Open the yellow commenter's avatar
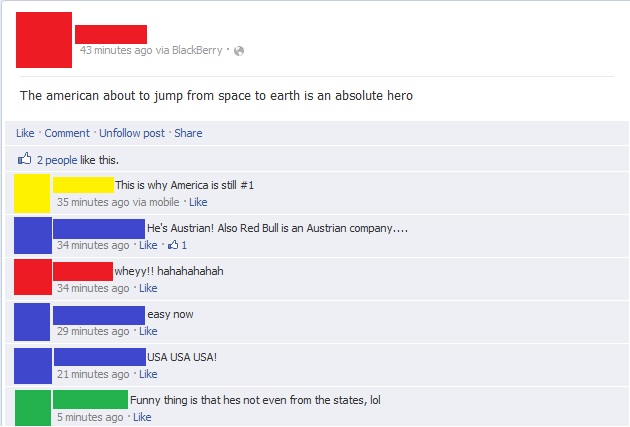 32,193
